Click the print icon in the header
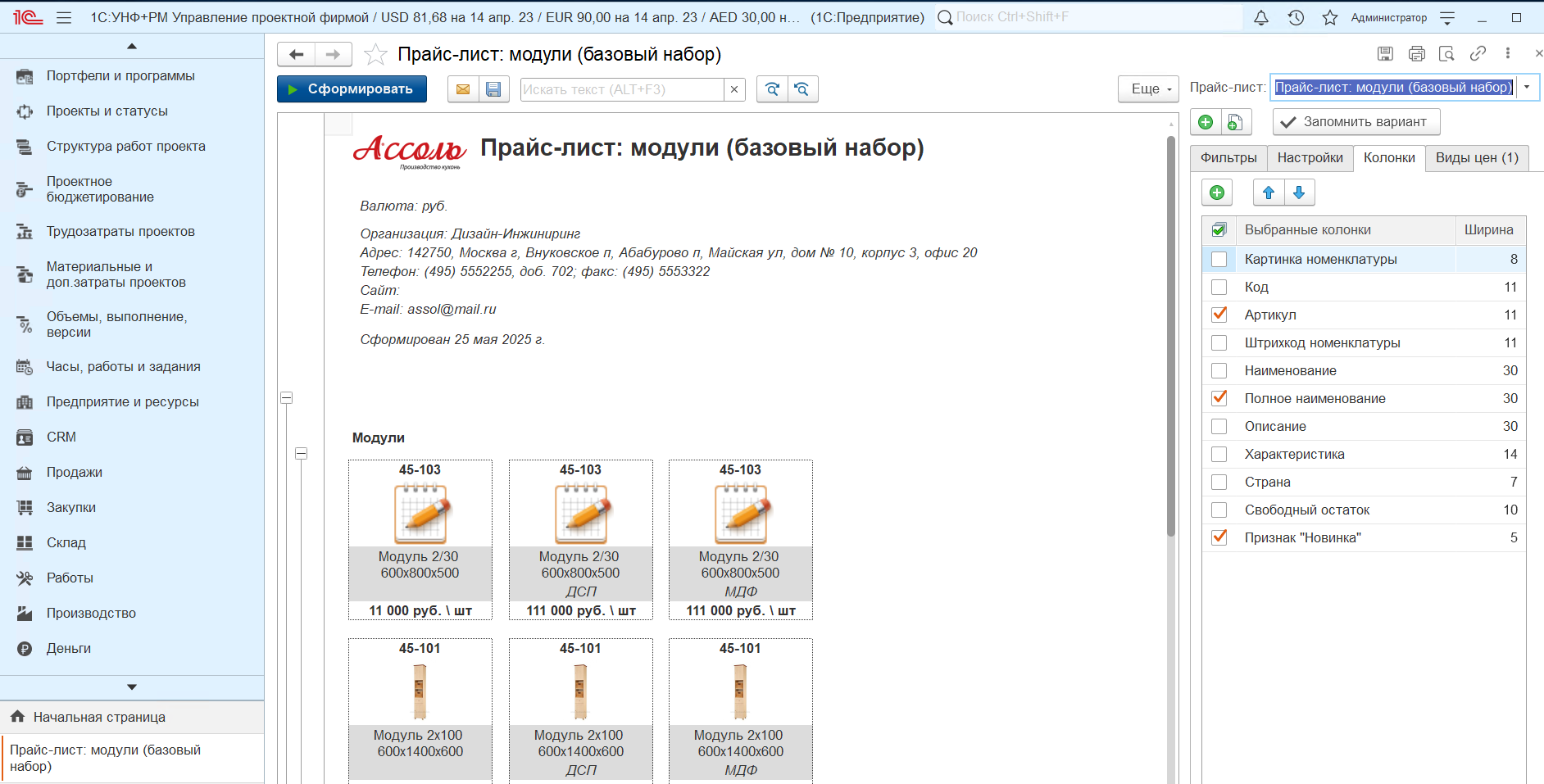 [1416, 53]
